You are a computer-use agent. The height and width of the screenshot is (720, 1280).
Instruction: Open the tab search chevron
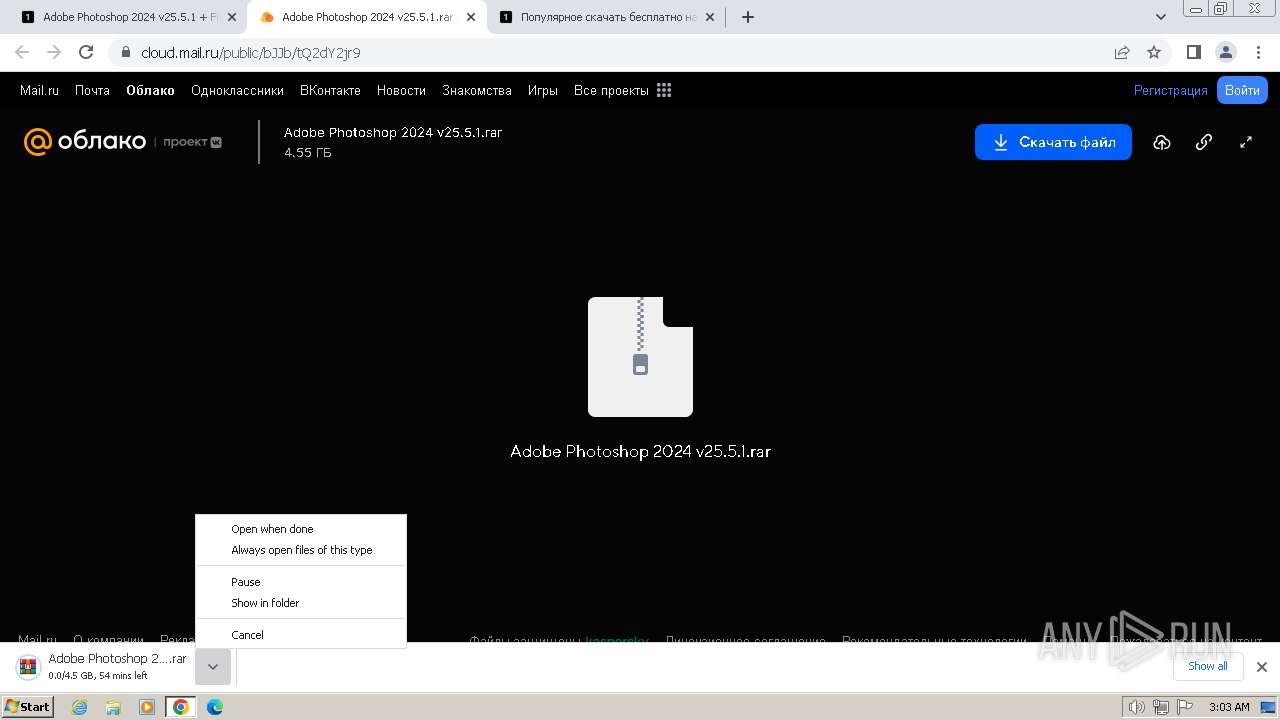[x=1161, y=17]
